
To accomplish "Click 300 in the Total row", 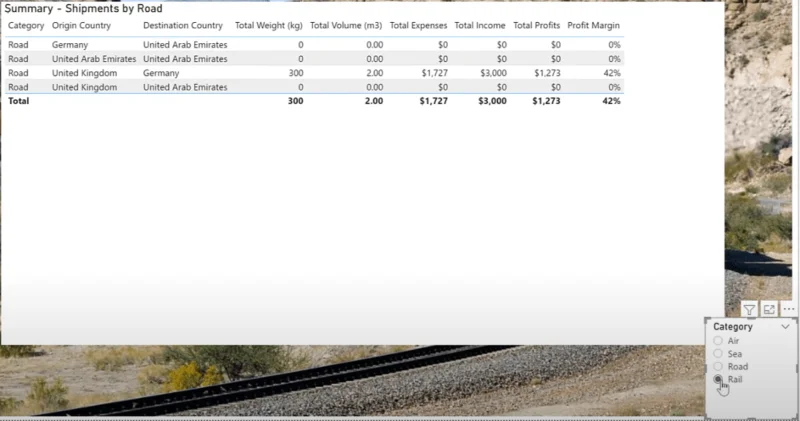I will click(x=295, y=101).
